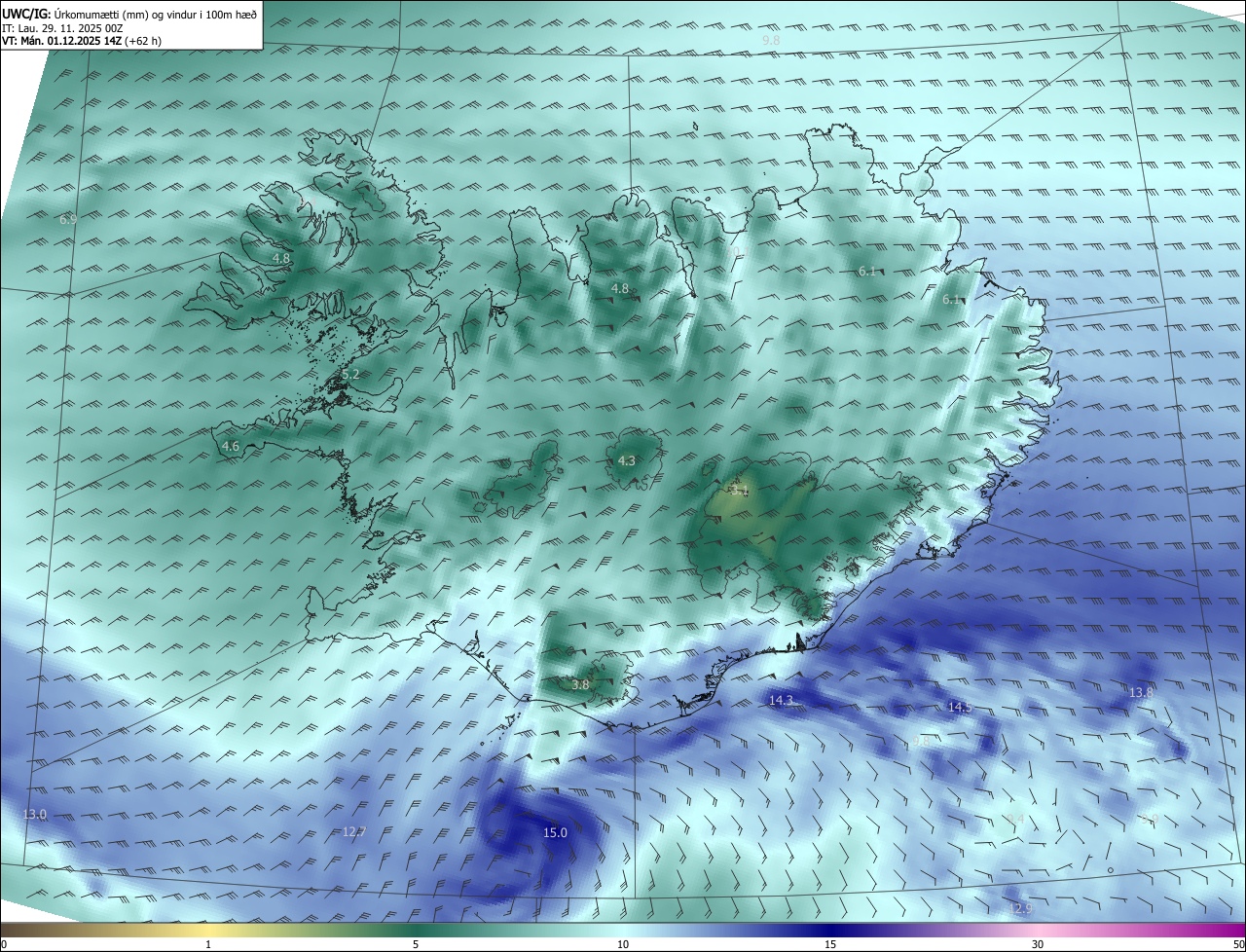Click the 12.7 value label

tap(354, 831)
